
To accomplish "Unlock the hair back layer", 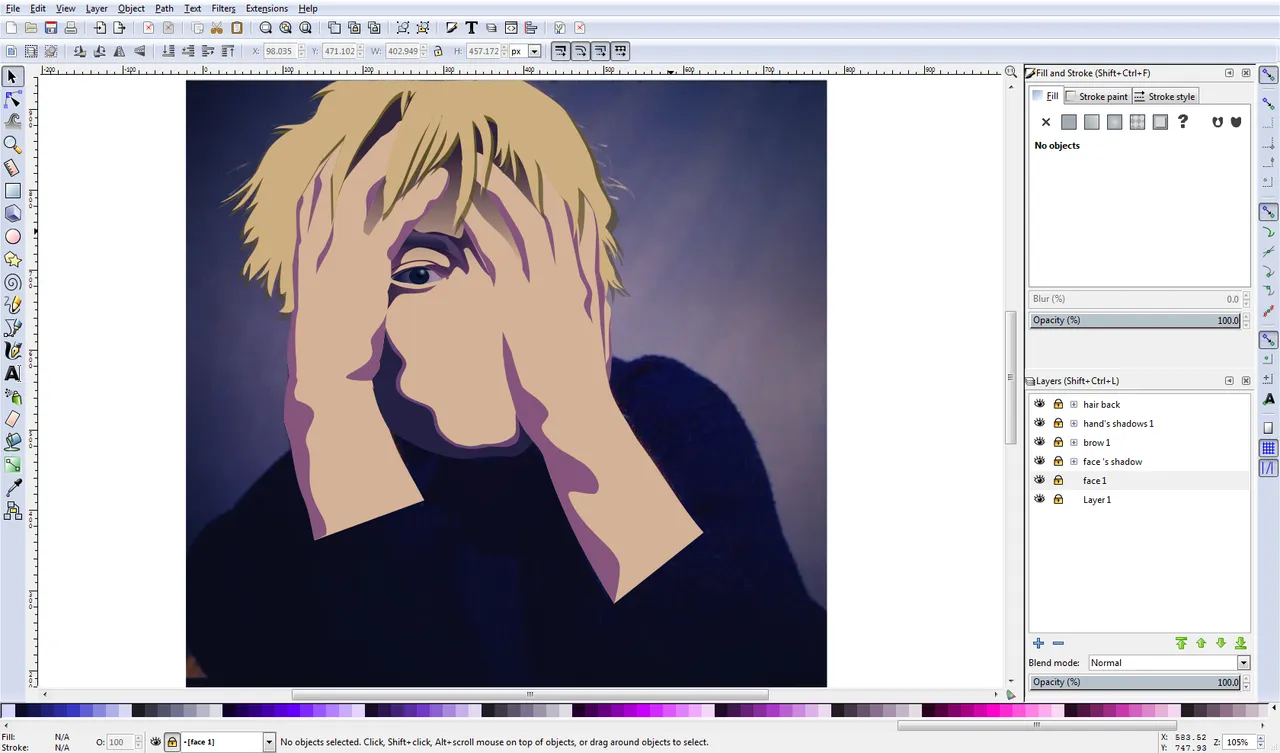I will pyautogui.click(x=1058, y=404).
